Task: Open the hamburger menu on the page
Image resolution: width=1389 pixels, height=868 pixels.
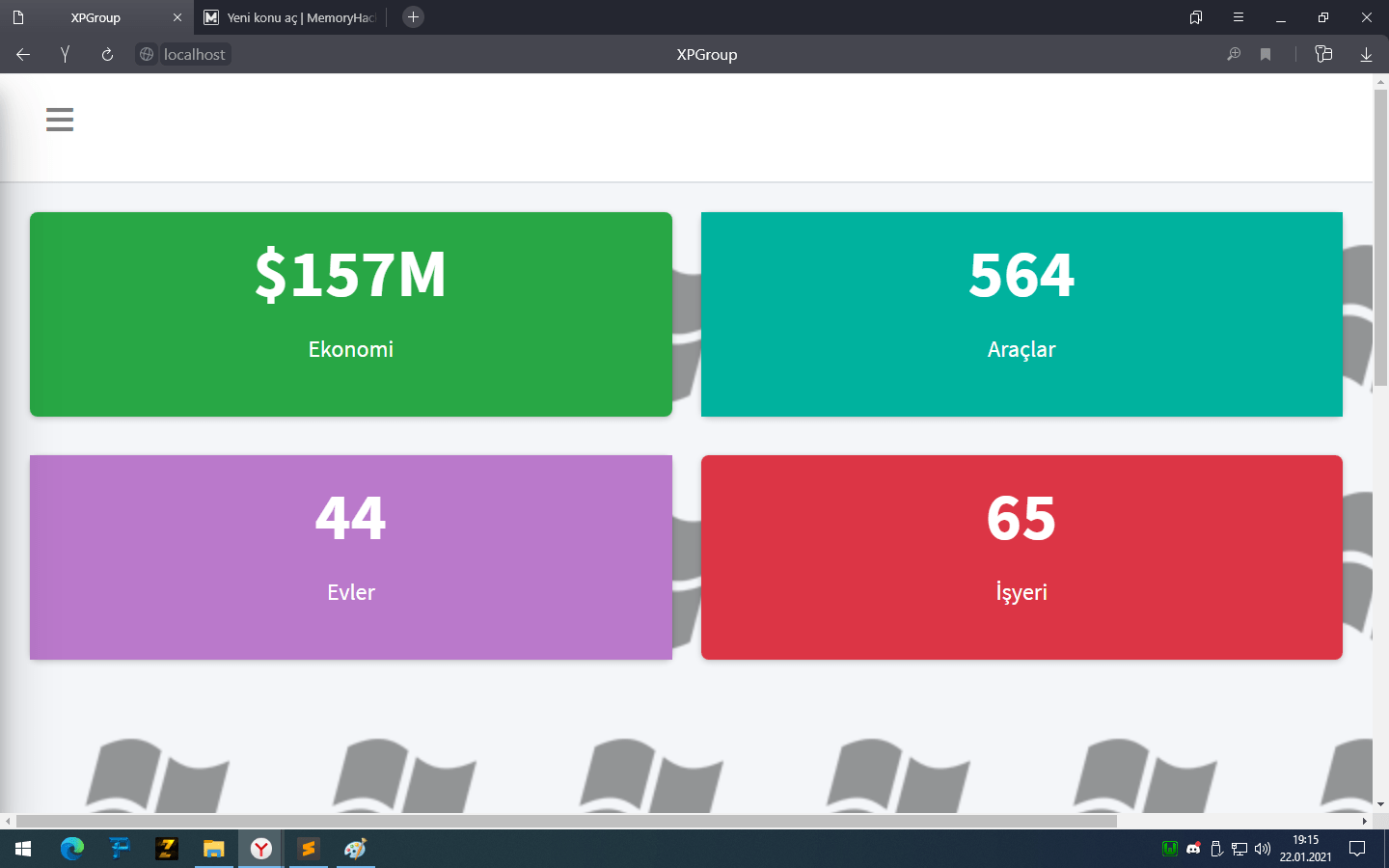Action: click(60, 120)
